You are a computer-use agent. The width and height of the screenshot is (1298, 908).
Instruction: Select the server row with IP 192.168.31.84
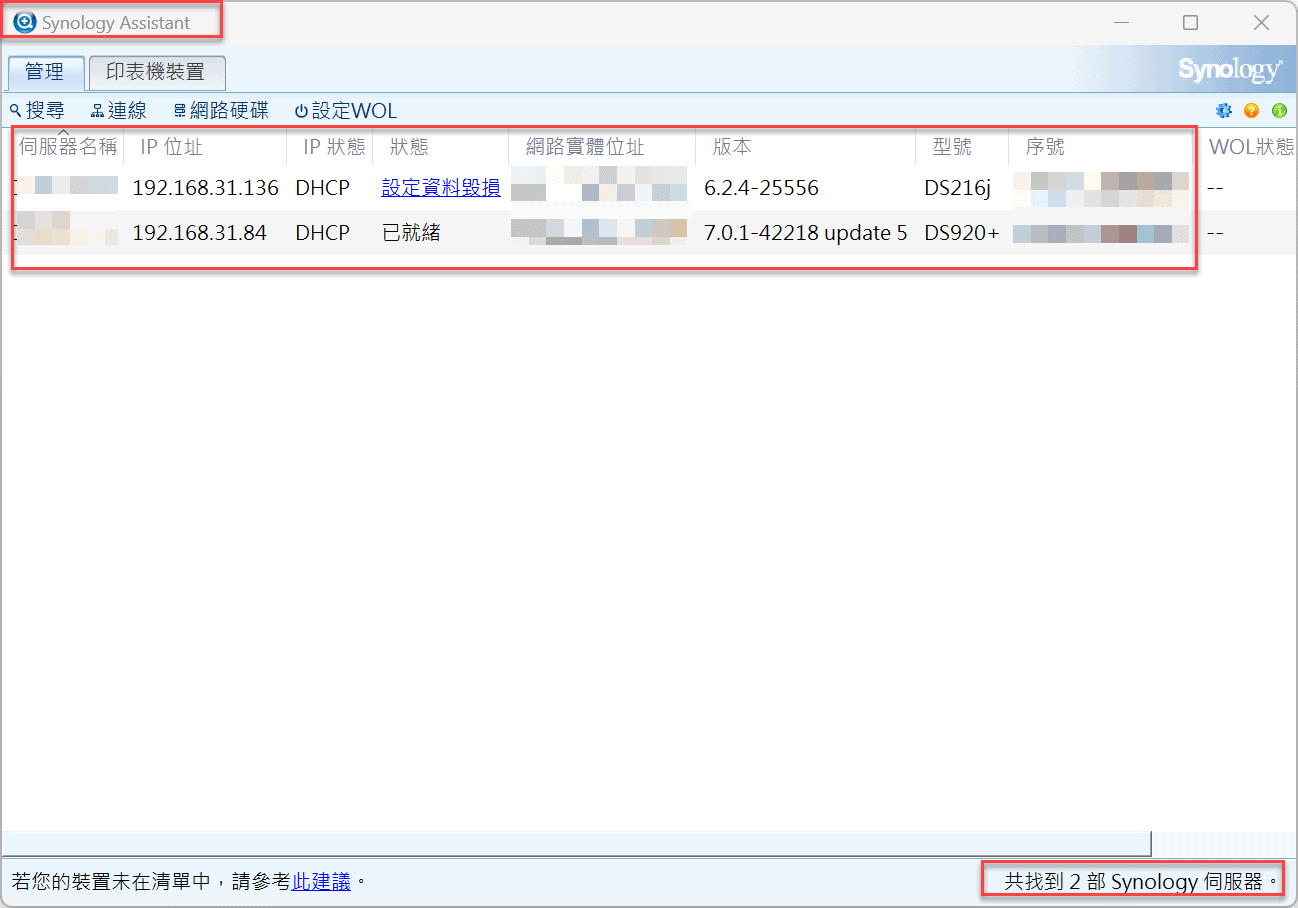tap(649, 233)
